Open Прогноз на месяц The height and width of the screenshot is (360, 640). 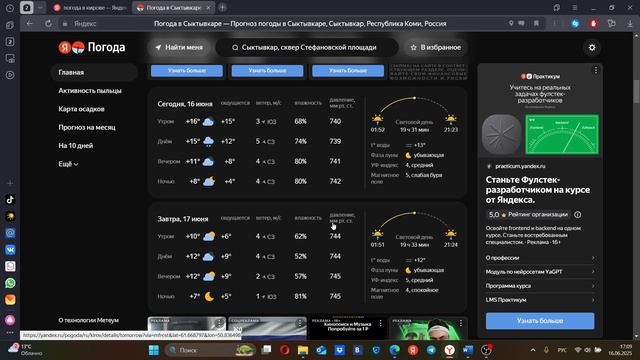87,127
